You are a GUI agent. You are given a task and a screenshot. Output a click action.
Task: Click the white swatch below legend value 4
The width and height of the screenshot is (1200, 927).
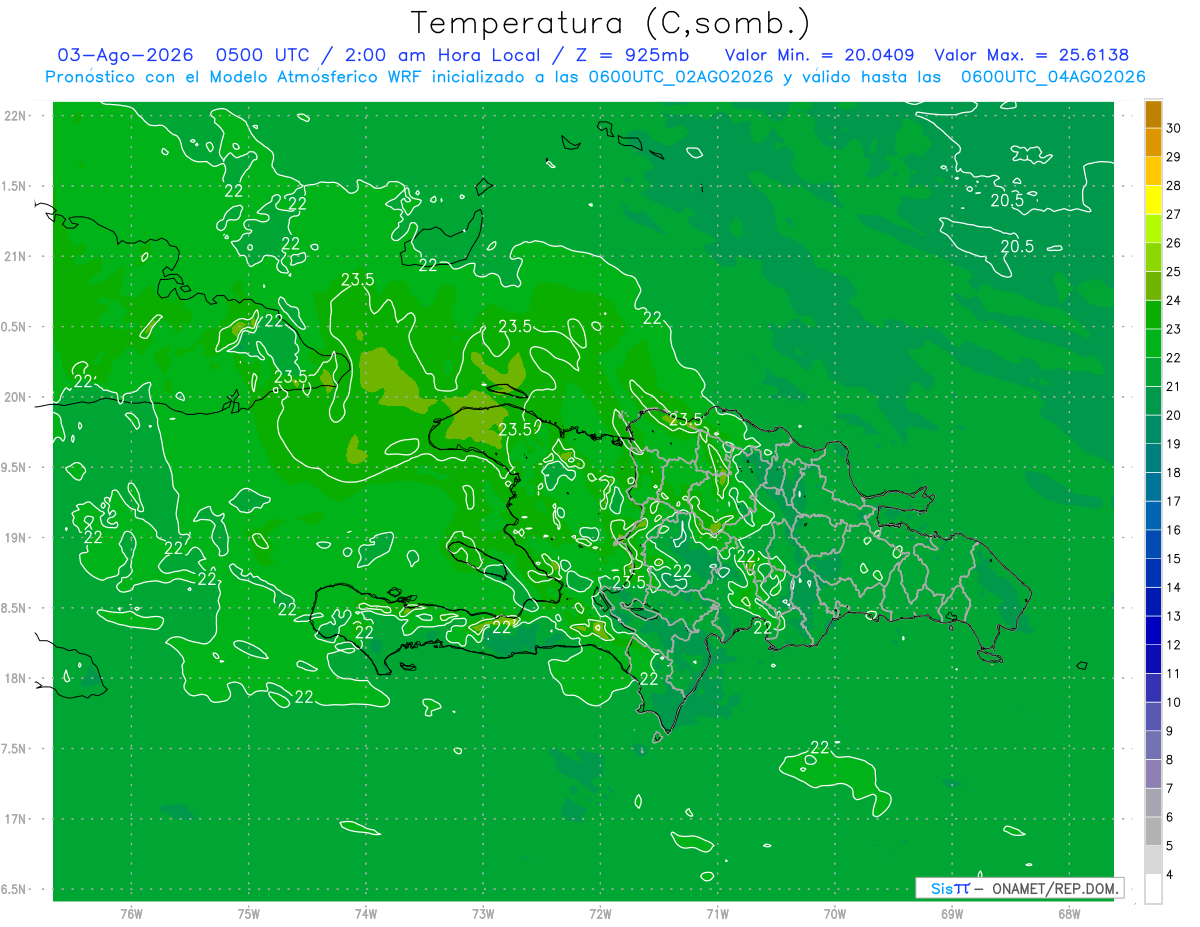pyautogui.click(x=1153, y=889)
